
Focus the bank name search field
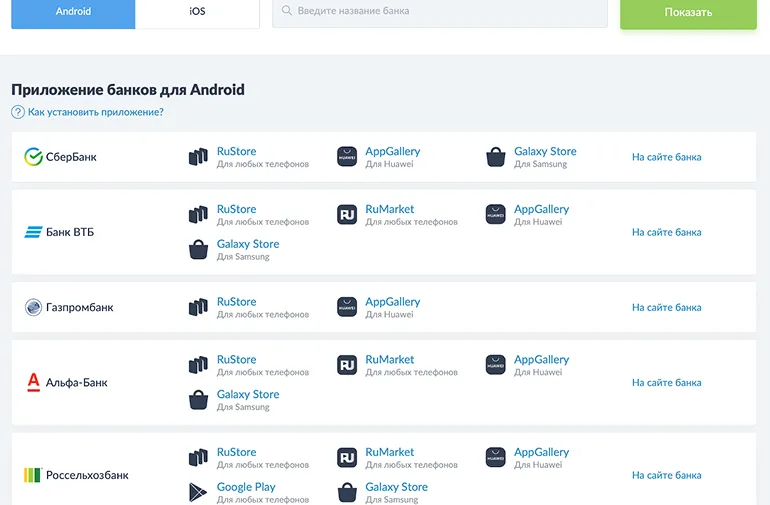tap(440, 12)
